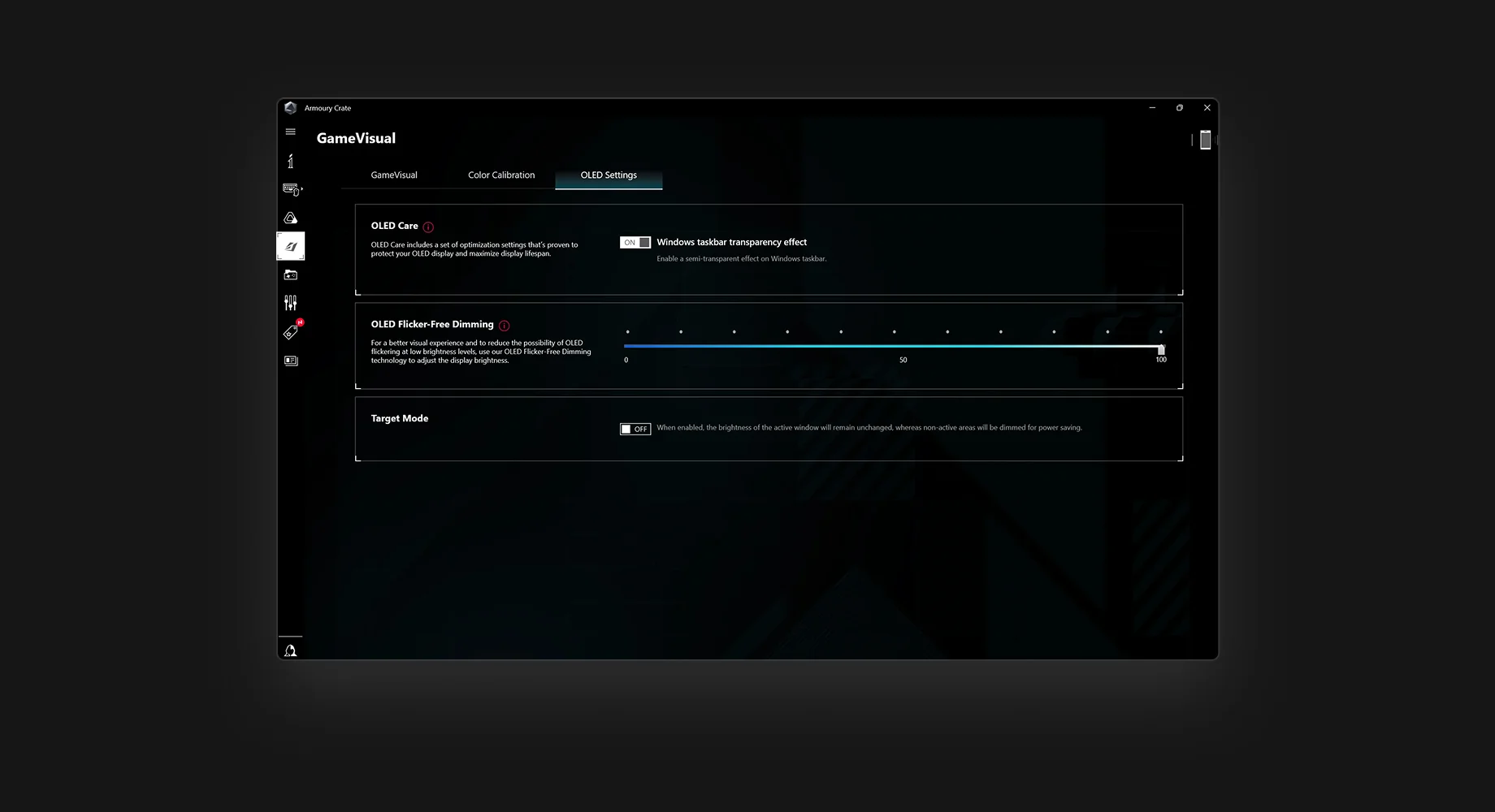
Task: Open the audio mixer settings icon
Action: tap(290, 302)
